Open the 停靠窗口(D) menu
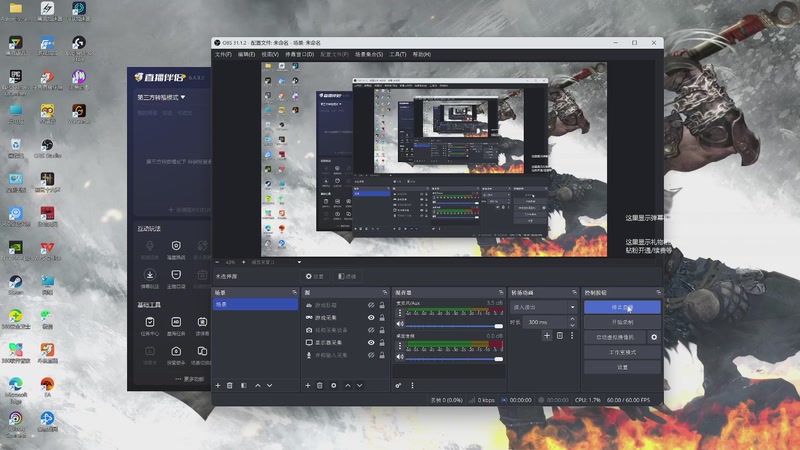This screenshot has height=450, width=800. [x=299, y=54]
